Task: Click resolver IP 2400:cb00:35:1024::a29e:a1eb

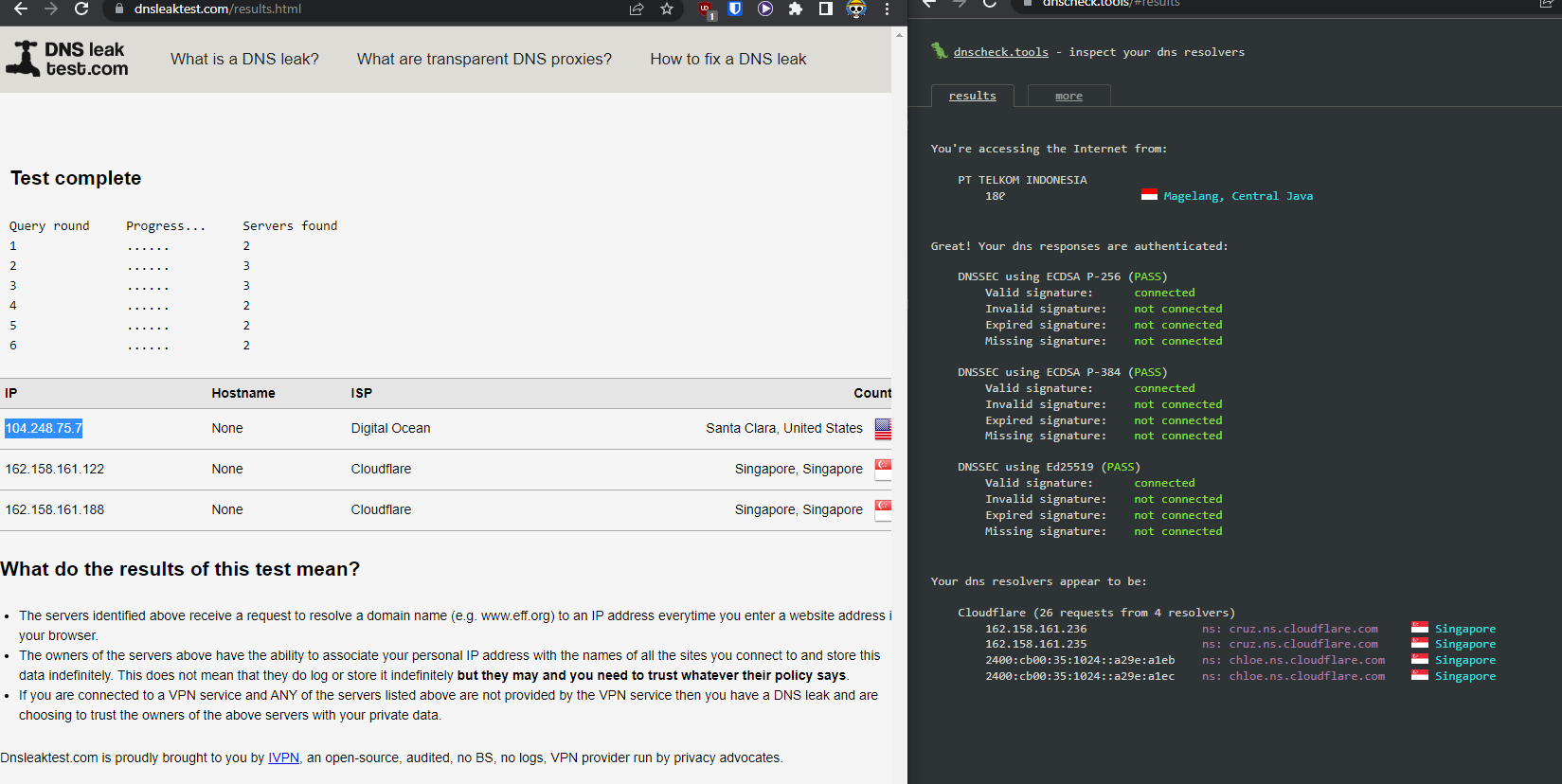Action: (1080, 660)
